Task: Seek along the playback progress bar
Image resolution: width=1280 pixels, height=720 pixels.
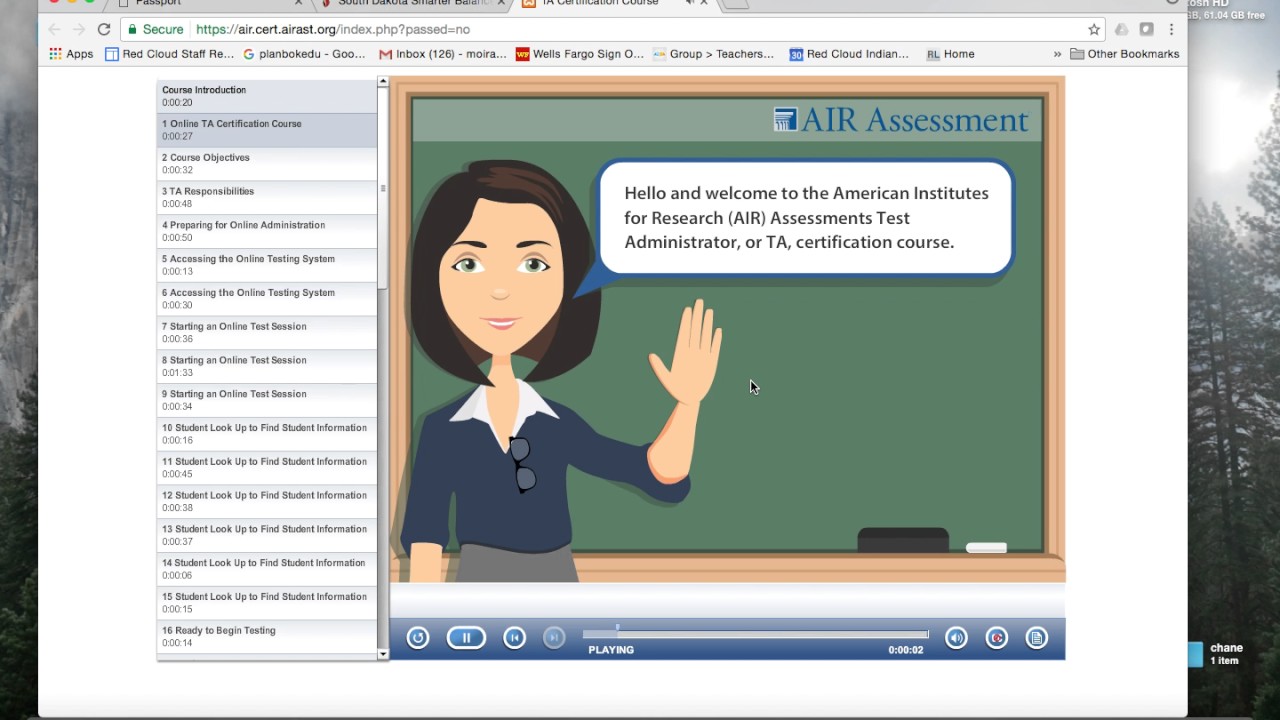Action: click(x=755, y=633)
